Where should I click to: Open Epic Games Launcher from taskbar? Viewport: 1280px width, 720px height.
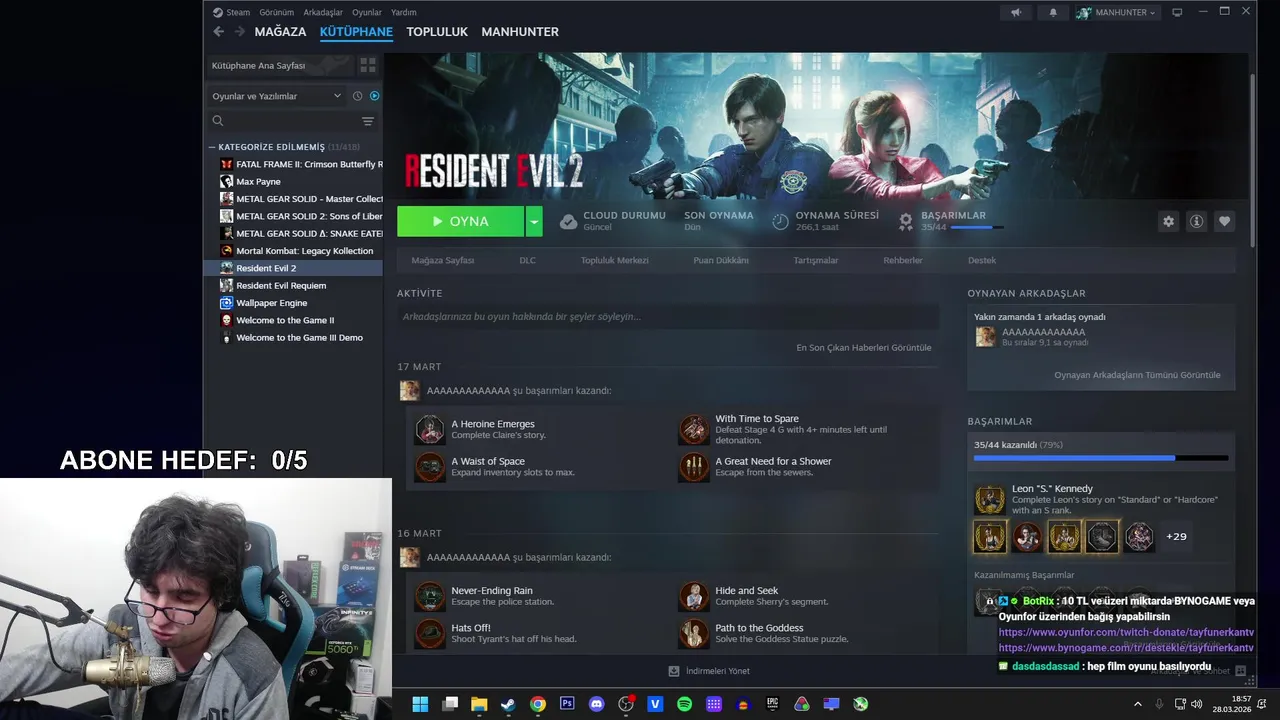[x=772, y=704]
